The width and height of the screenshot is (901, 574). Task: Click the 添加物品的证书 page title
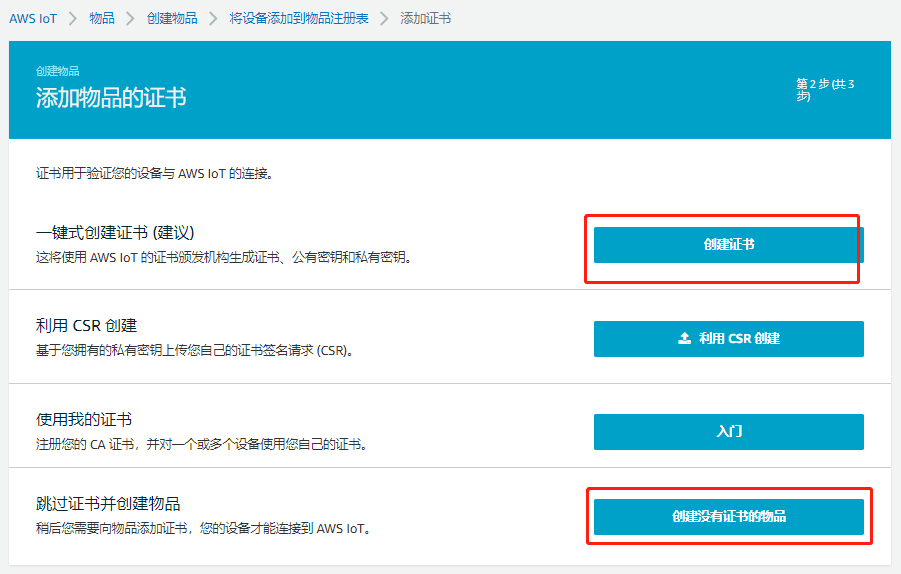click(x=110, y=97)
